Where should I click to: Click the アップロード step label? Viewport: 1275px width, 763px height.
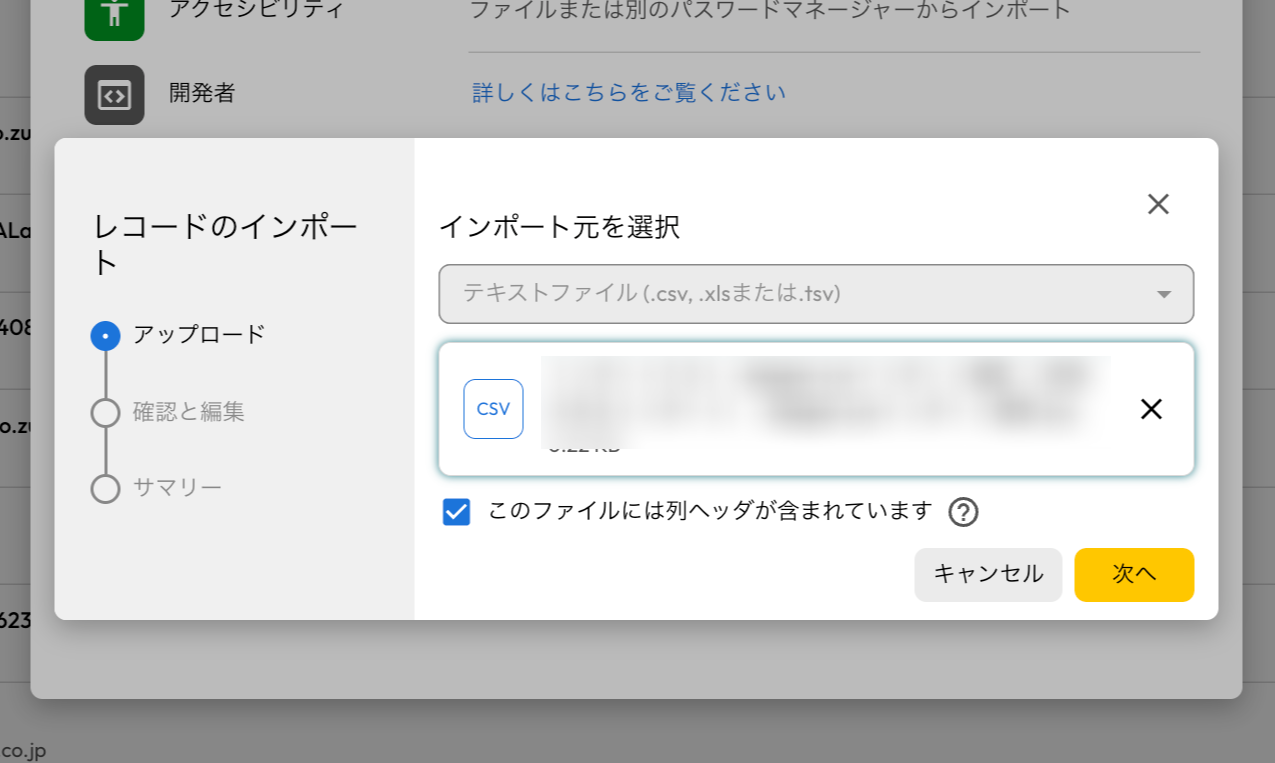[199, 335]
